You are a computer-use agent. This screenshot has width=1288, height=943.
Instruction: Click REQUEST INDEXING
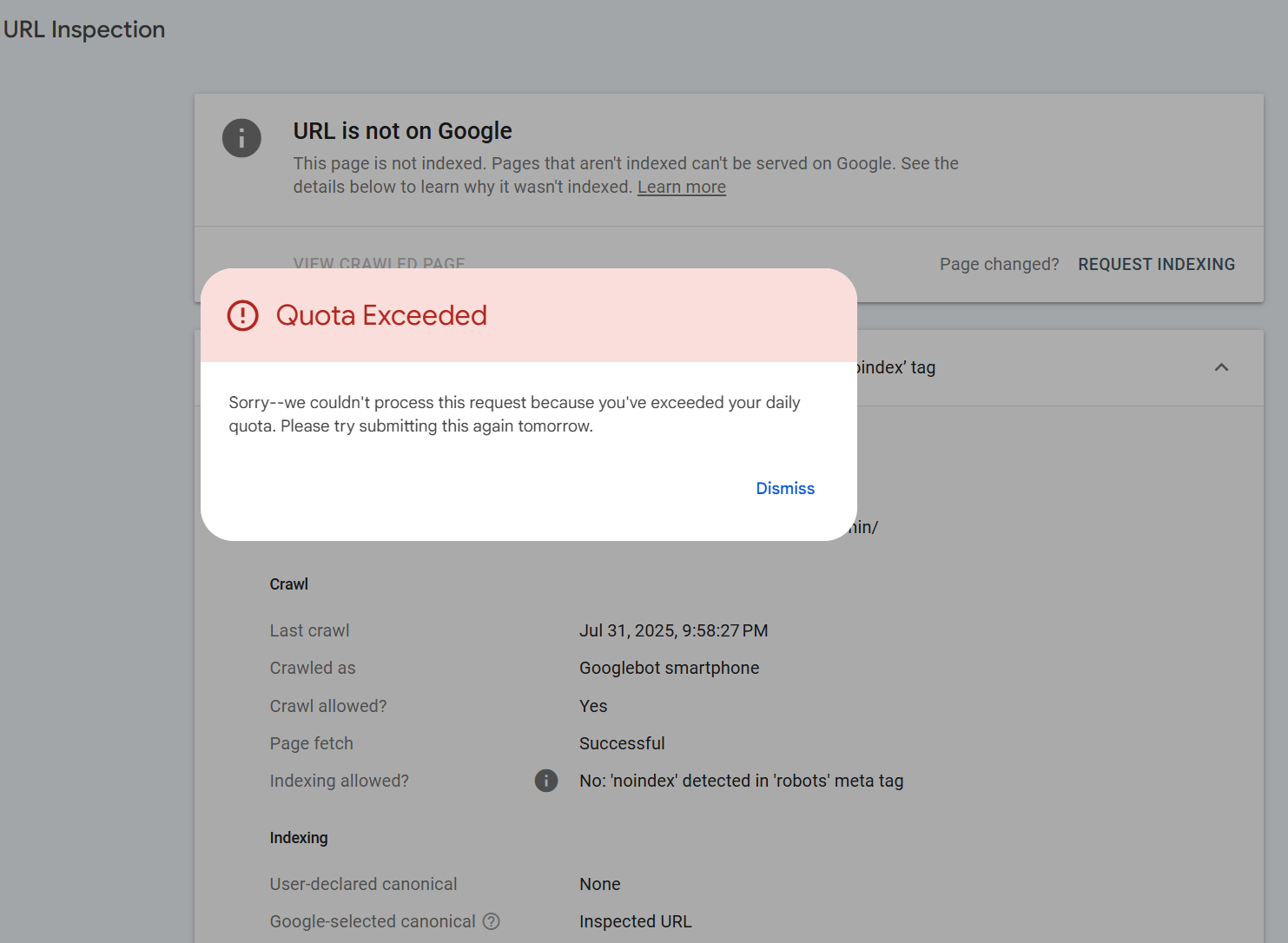[1156, 264]
